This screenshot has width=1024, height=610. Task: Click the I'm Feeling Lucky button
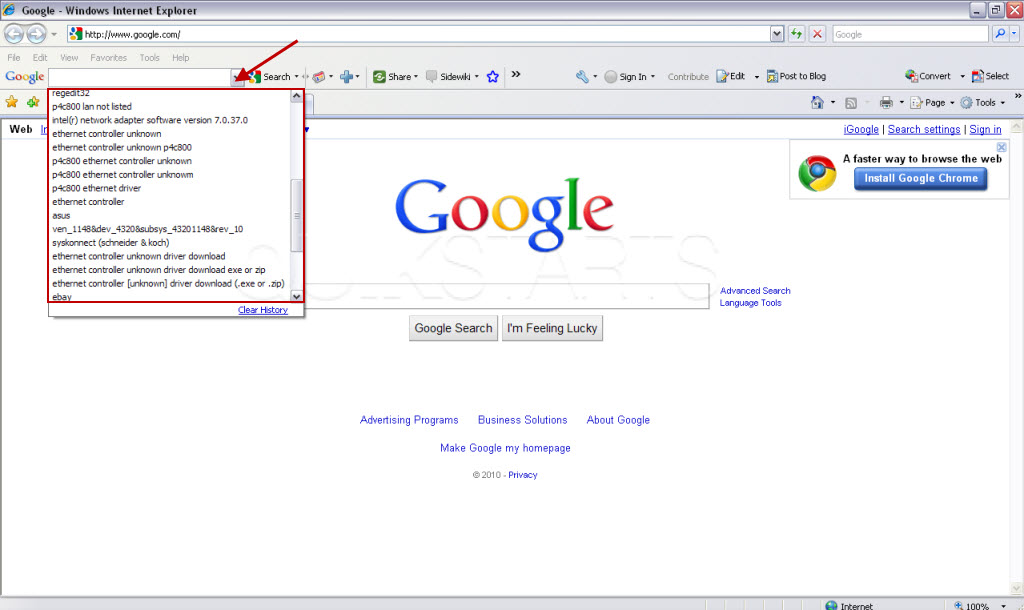pos(552,328)
